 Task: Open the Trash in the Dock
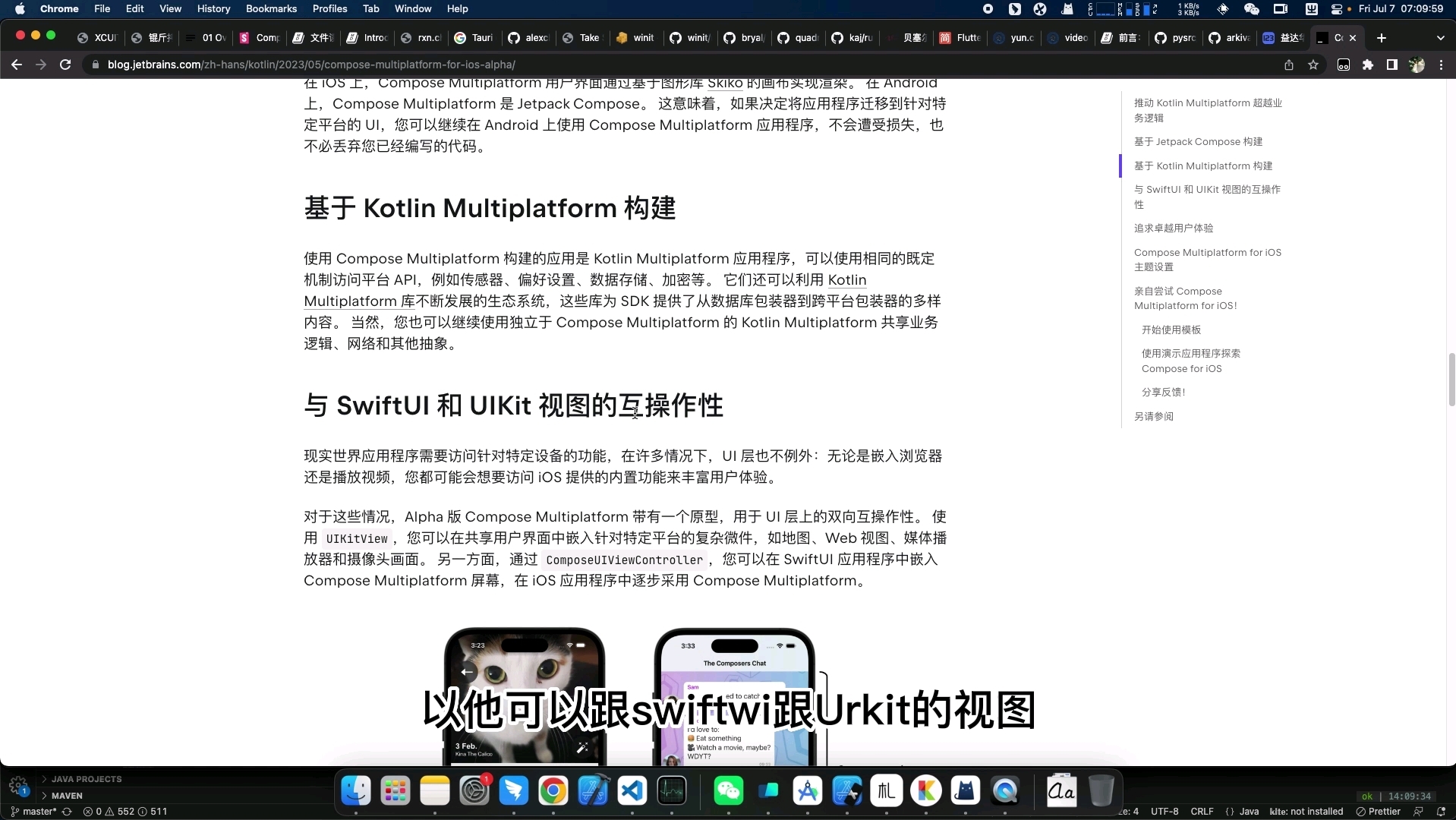coord(1101,791)
